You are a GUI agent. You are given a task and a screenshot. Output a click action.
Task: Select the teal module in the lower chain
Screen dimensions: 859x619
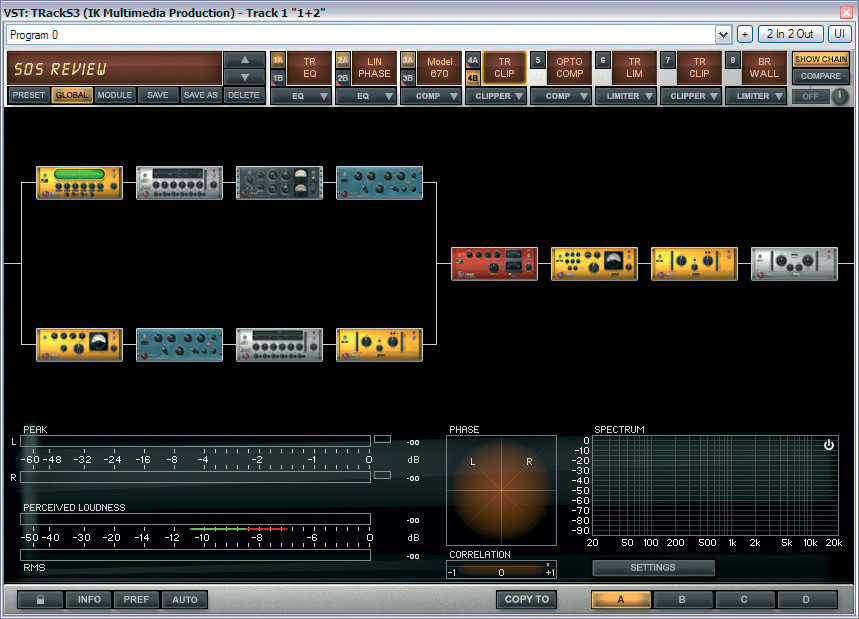179,345
